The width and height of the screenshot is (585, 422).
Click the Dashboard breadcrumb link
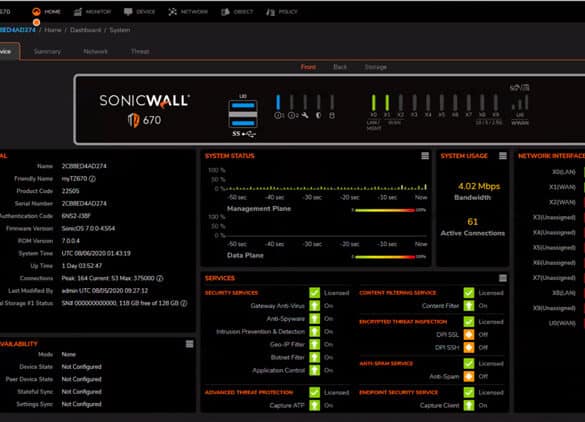[x=85, y=30]
